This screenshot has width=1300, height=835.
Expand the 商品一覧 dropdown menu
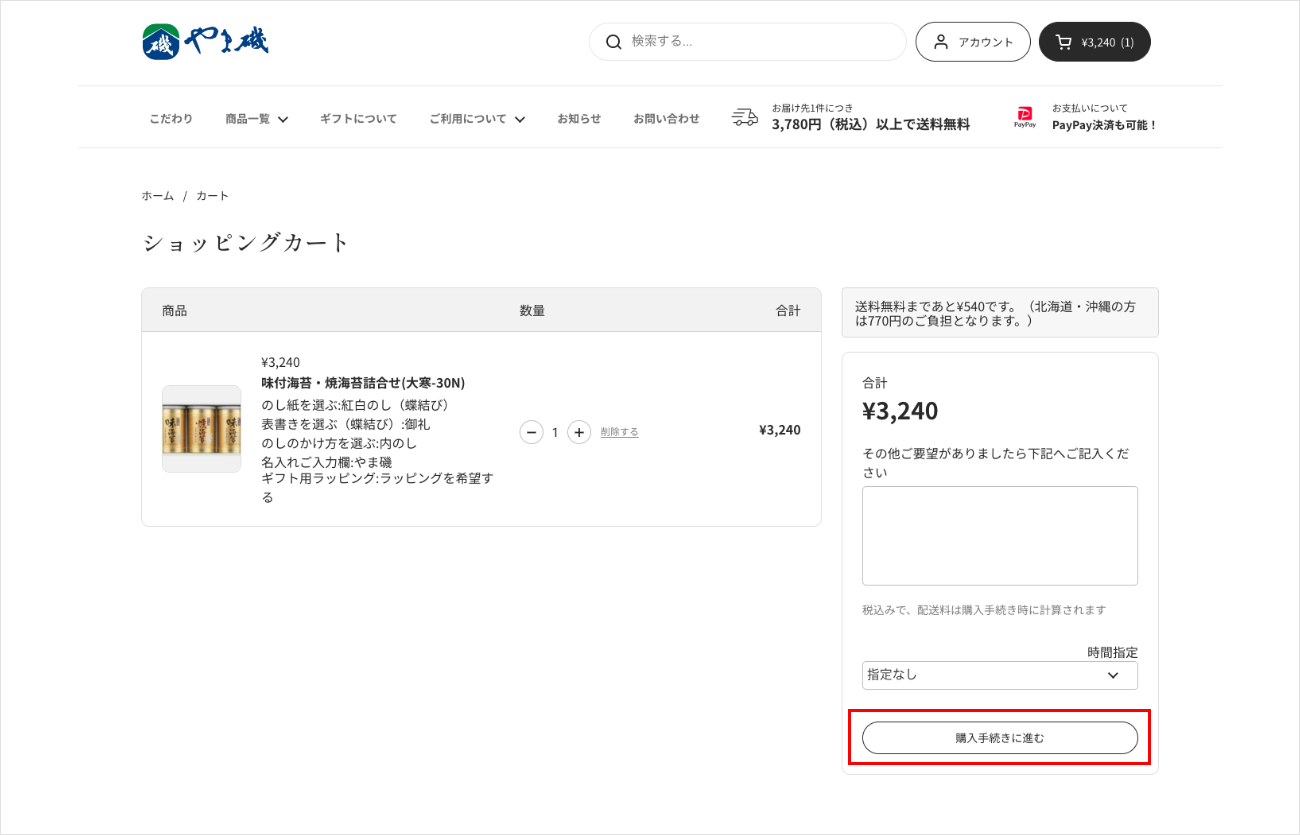click(256, 119)
